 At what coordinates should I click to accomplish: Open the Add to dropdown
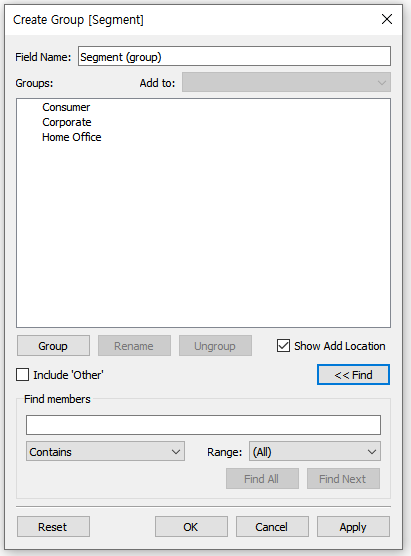pos(286,83)
